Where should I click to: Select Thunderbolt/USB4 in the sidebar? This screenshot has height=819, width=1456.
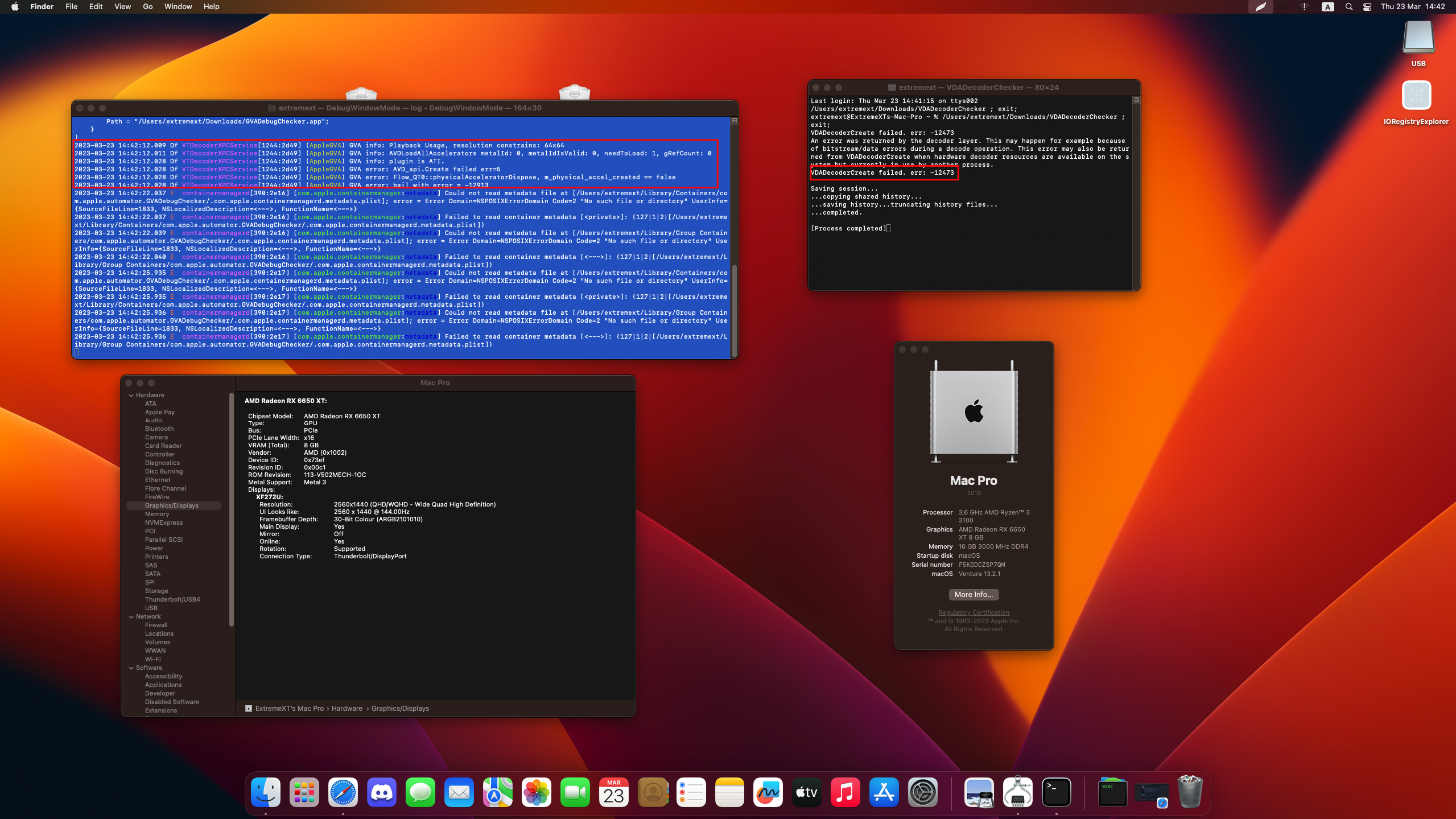[x=172, y=599]
